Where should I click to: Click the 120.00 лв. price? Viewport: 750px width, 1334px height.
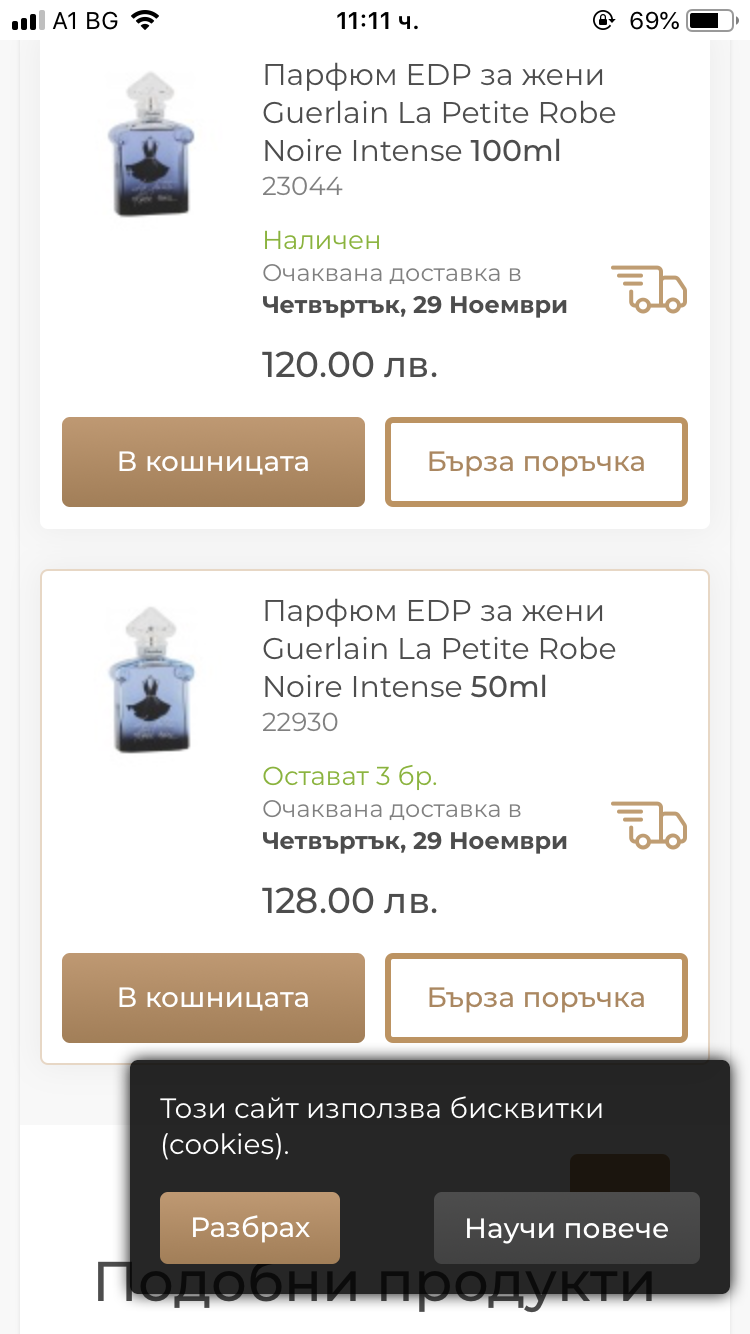point(350,365)
